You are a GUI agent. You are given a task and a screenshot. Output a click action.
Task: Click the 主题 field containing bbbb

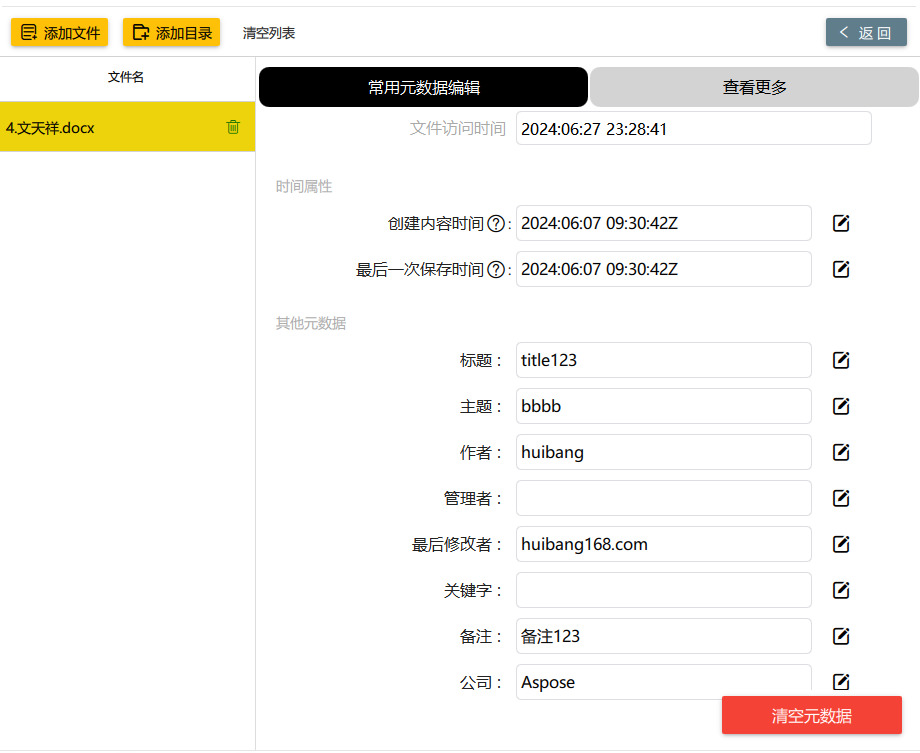coord(664,406)
